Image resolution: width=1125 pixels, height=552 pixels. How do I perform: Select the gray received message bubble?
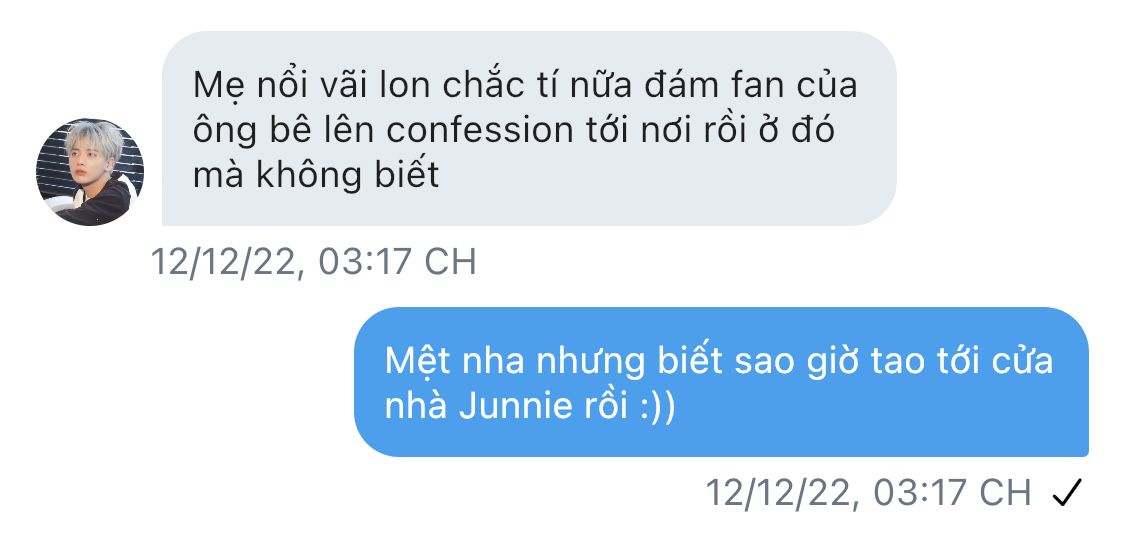[x=529, y=128]
